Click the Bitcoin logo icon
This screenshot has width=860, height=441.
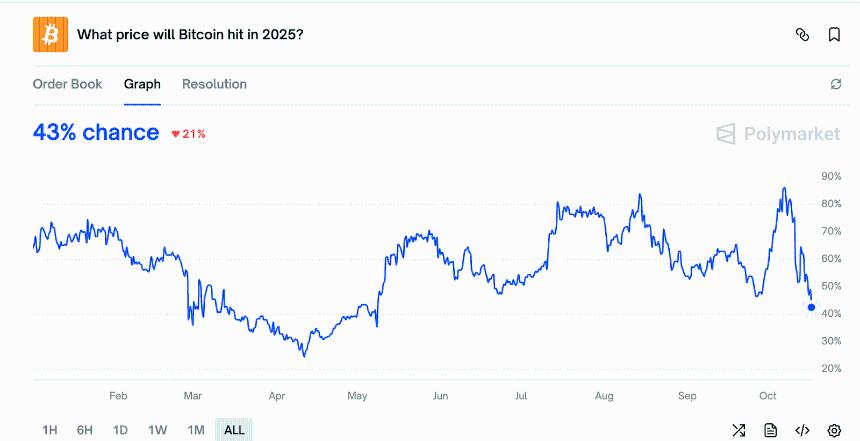50,35
